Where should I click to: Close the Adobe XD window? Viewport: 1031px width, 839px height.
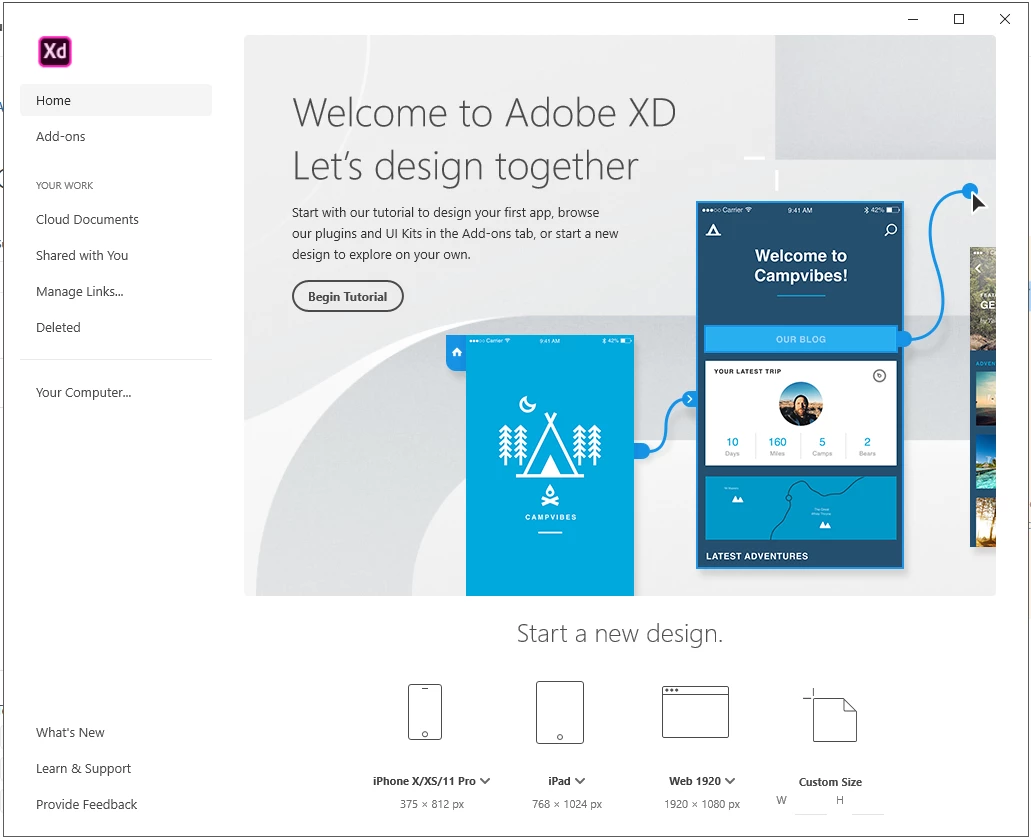[x=1005, y=19]
